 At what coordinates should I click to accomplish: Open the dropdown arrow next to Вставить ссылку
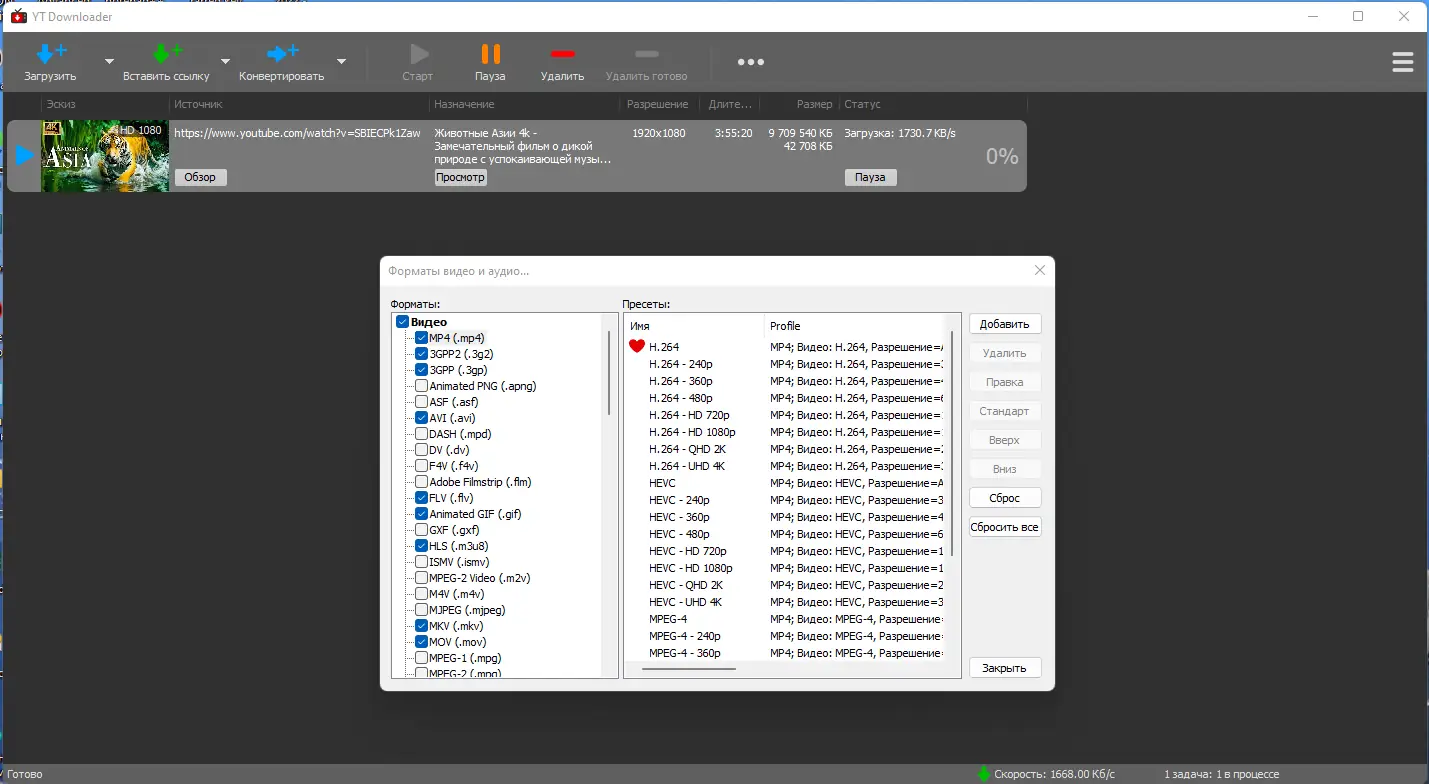click(x=225, y=61)
